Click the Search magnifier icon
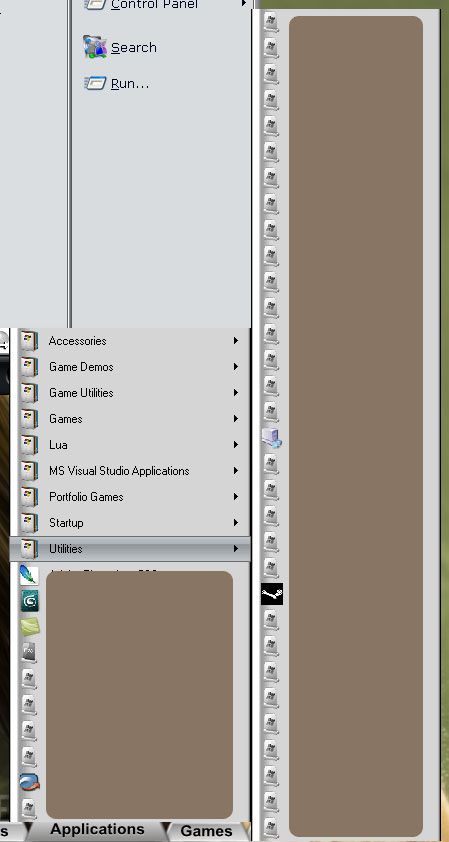This screenshot has height=842, width=449. pyautogui.click(x=95, y=47)
